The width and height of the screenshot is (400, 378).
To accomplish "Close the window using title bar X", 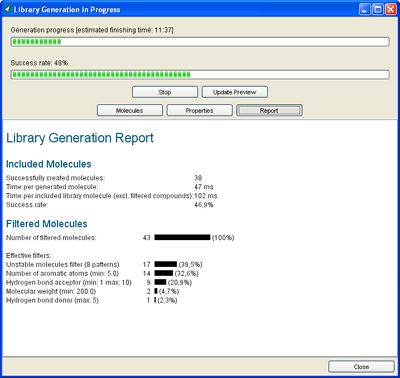I will tap(391, 9).
